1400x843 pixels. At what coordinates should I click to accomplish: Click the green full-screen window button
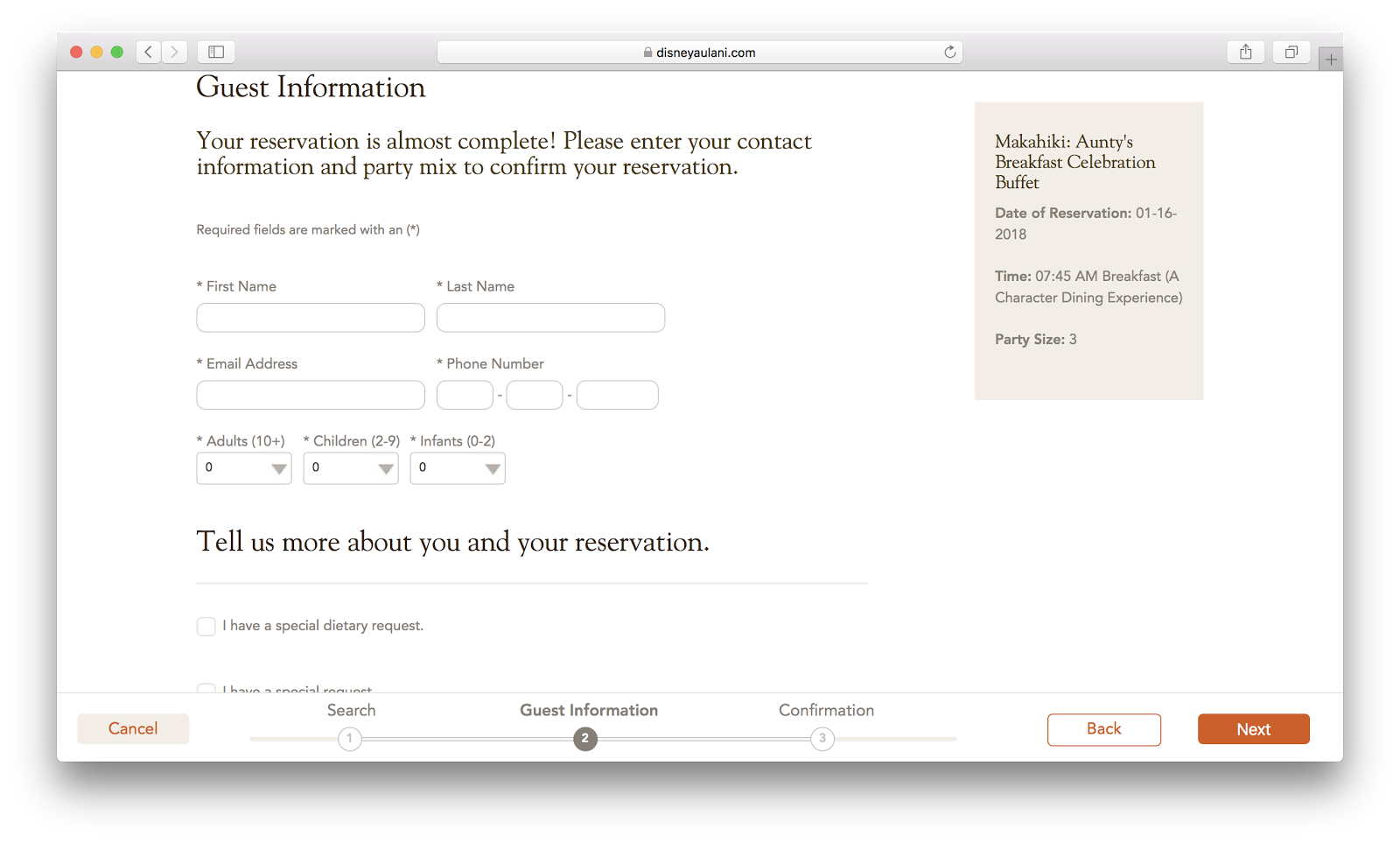click(116, 53)
